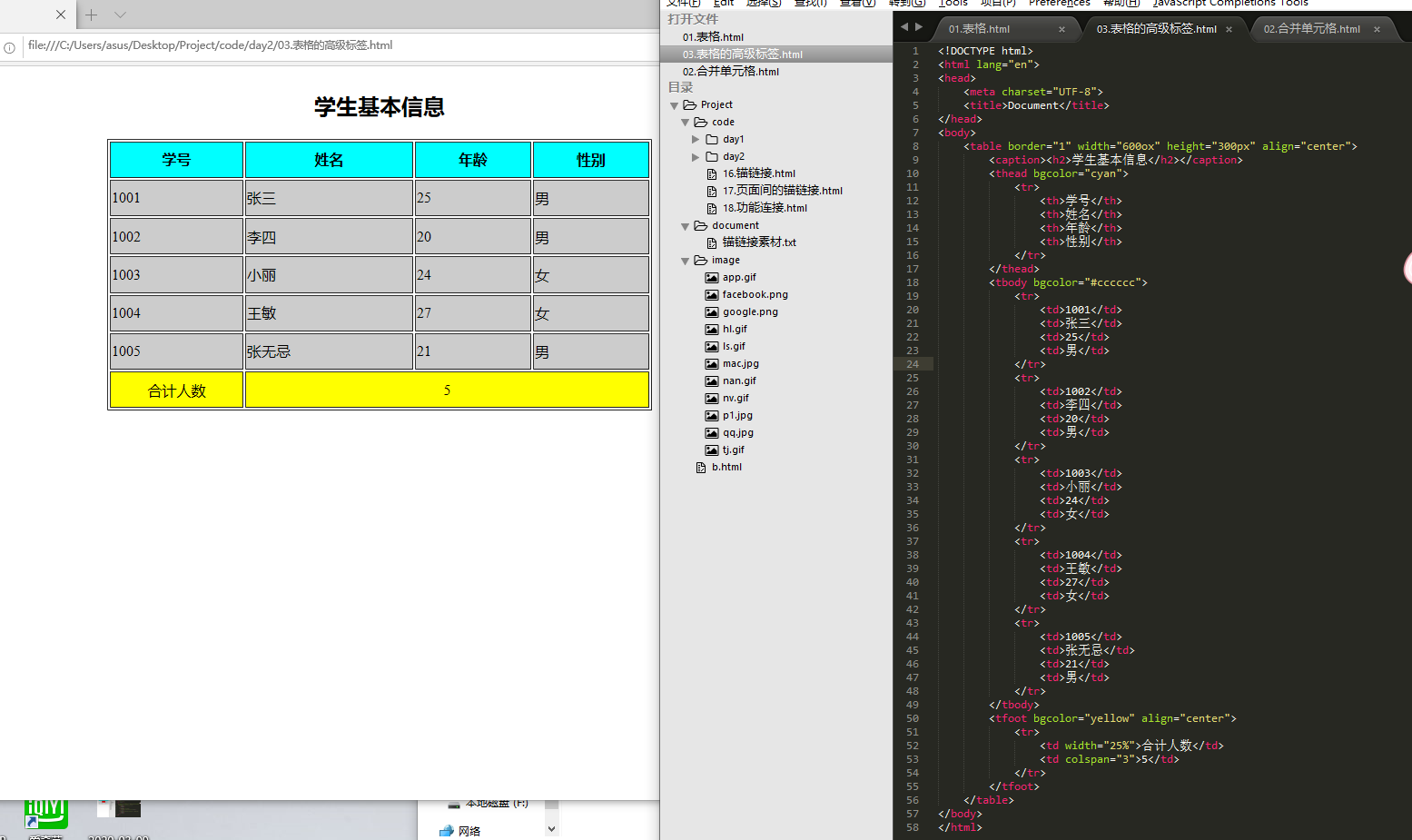Open the Tools menu in Sublime

pos(953,3)
